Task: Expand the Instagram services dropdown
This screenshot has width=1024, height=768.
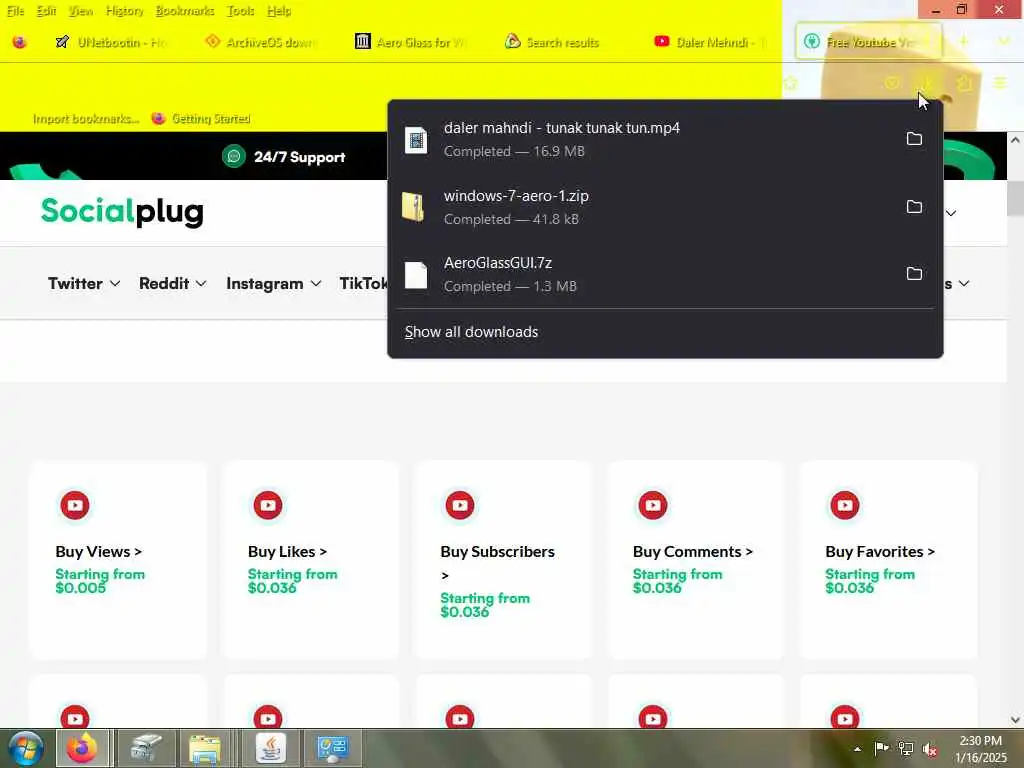Action: click(x=274, y=283)
